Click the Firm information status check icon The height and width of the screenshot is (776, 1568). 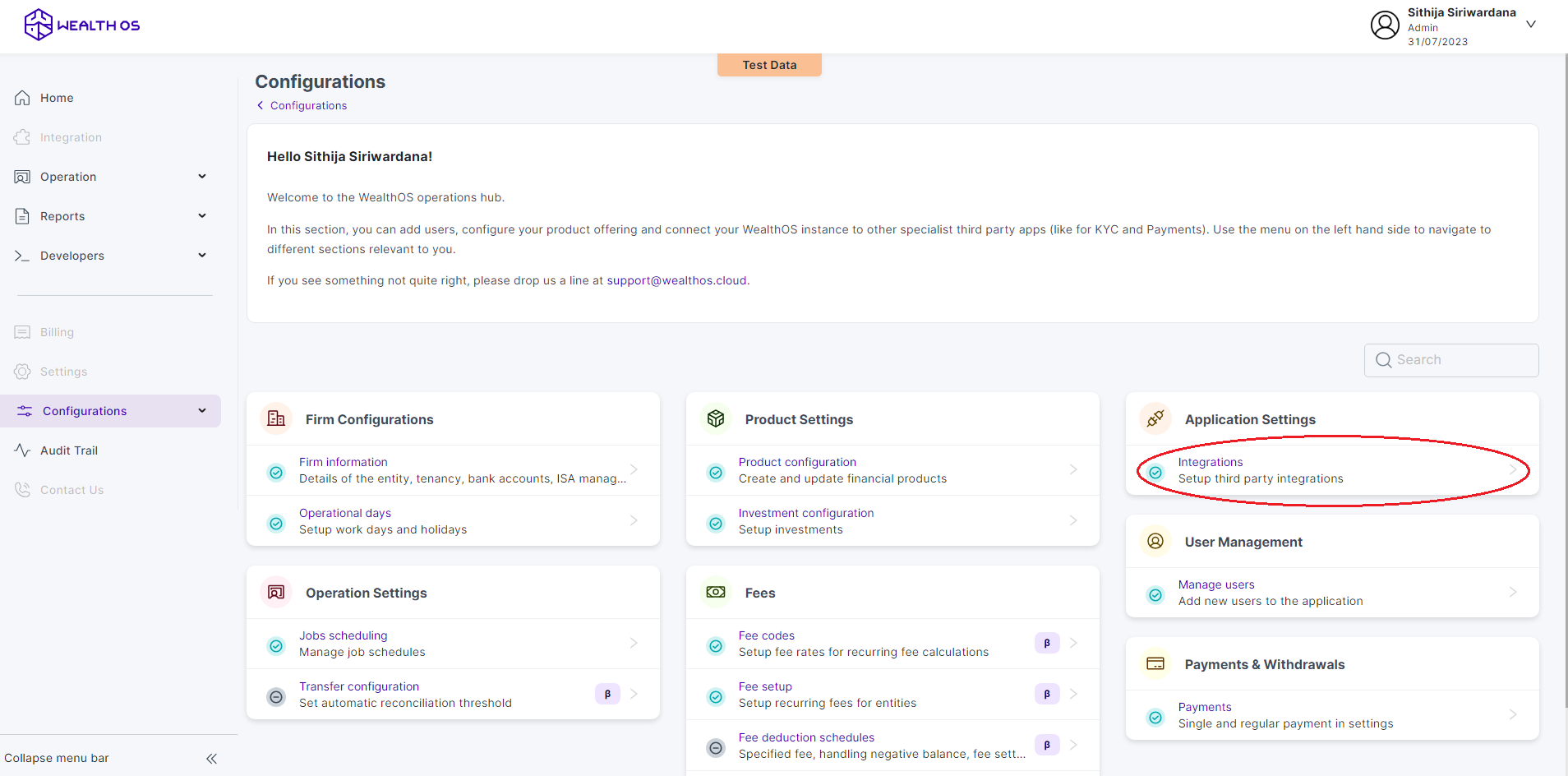coord(276,472)
